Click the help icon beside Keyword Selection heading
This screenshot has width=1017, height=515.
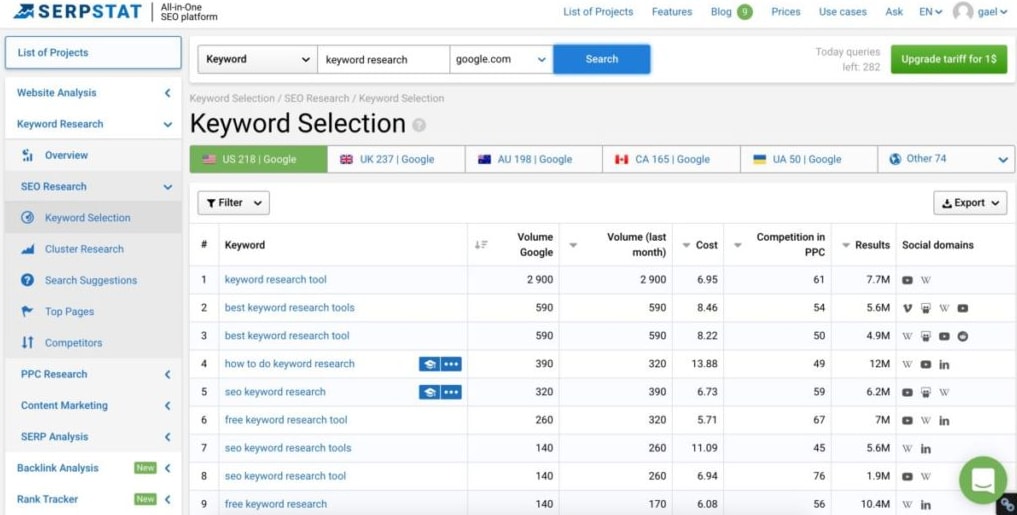pos(419,125)
